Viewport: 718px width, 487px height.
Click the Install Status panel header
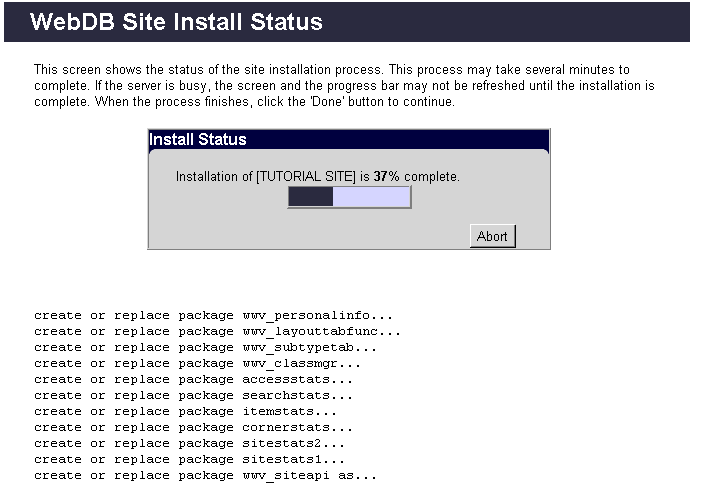(348, 139)
